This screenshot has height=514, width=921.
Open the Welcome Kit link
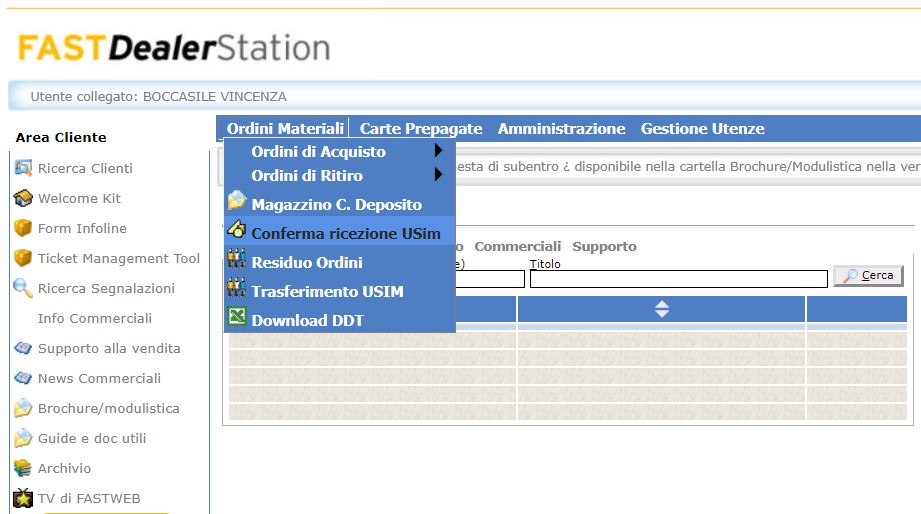[79, 199]
